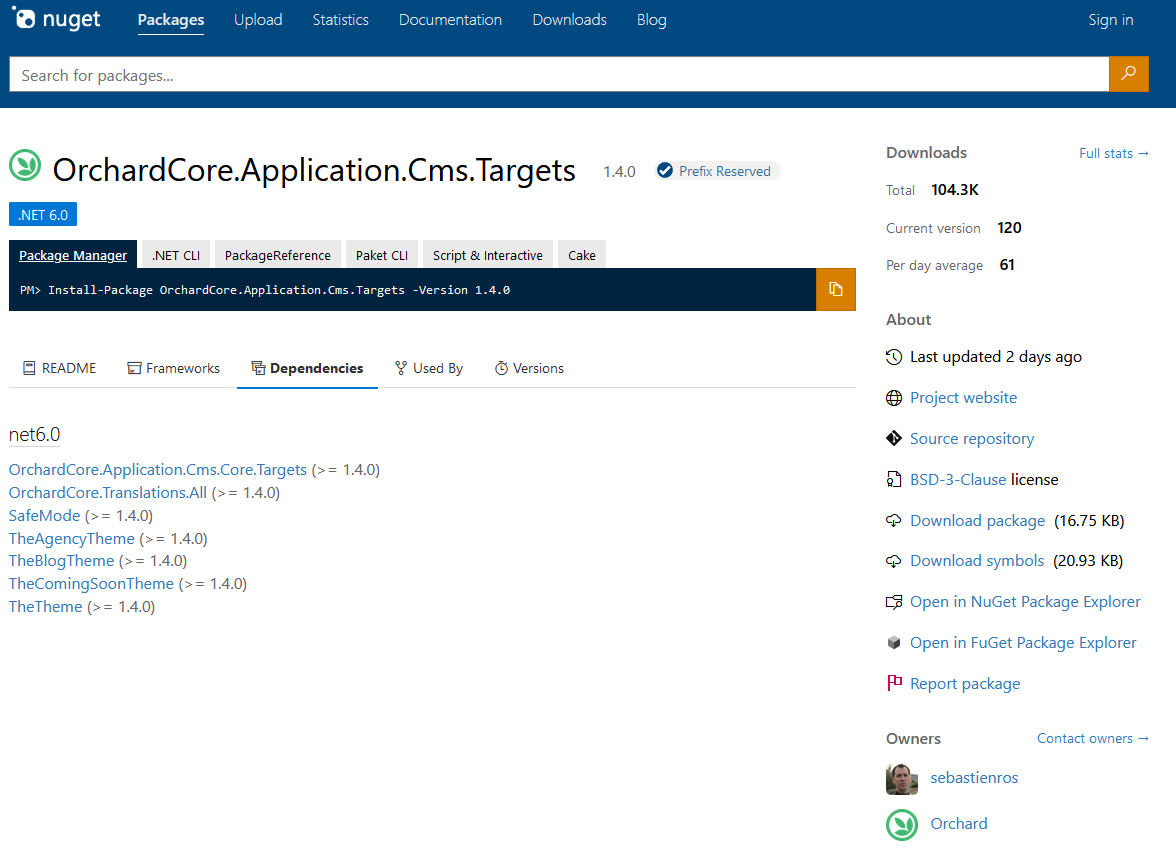Open Downloads in the header navigation
1176x850 pixels.
coord(569,20)
